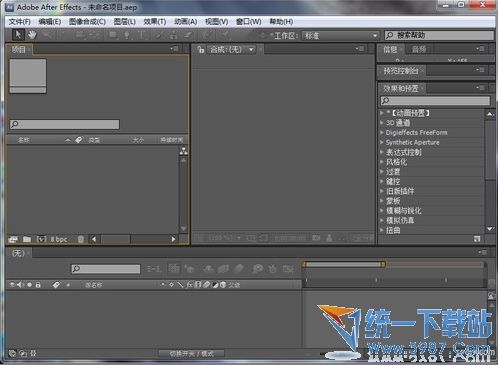Open the viewer magnification 100% dropdown
Viewport: 498px width, 365px height.
coord(225,238)
